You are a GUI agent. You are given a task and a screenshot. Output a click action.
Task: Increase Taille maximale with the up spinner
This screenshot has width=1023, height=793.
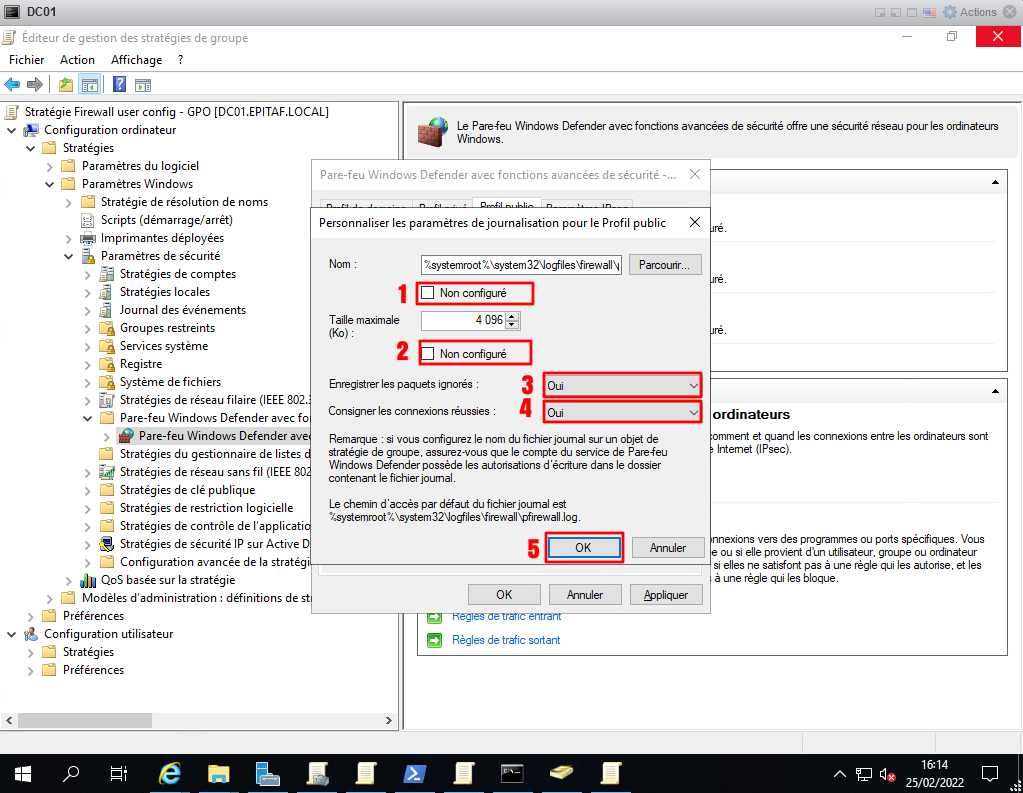point(513,316)
